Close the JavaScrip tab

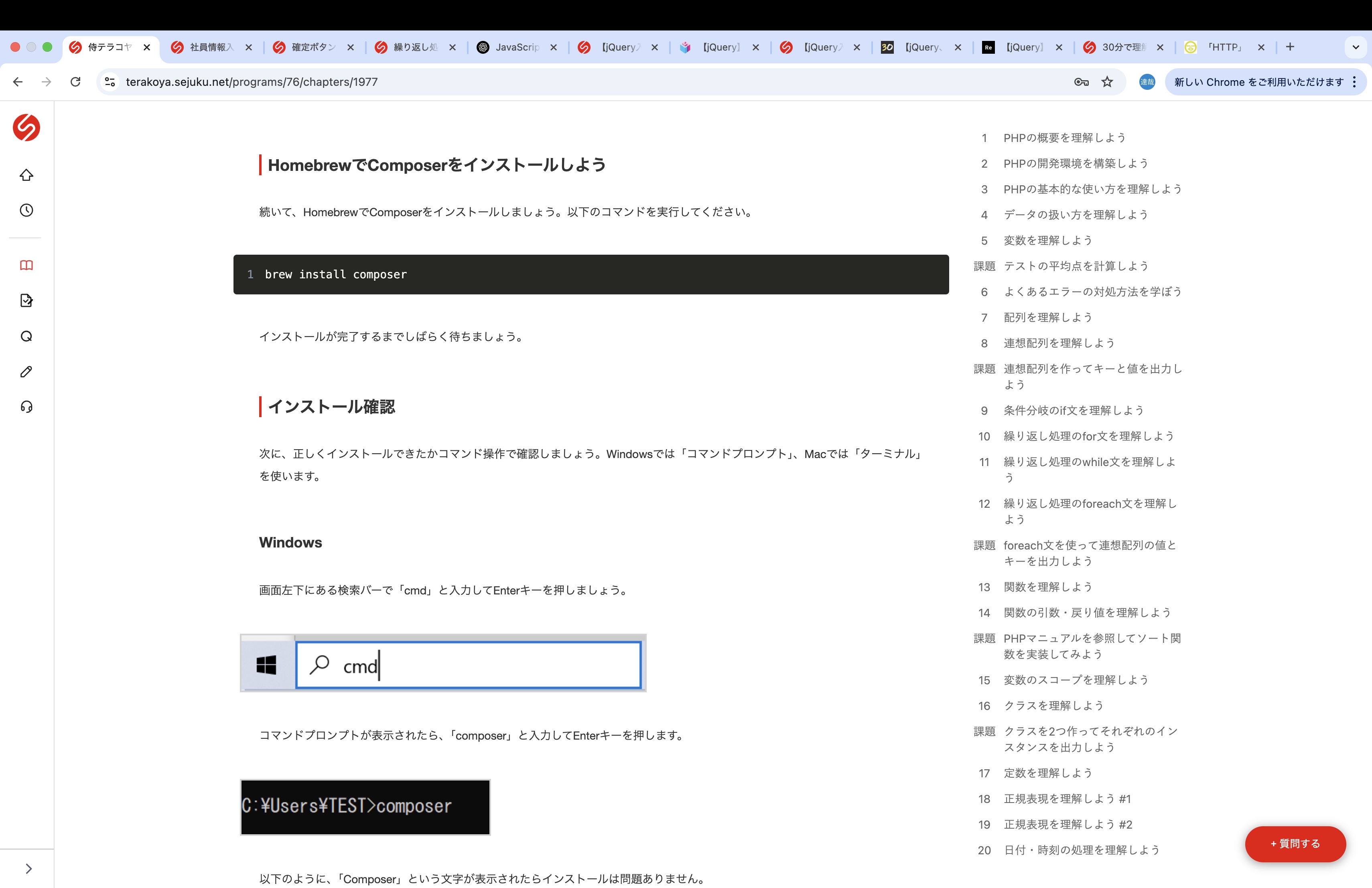(x=553, y=47)
